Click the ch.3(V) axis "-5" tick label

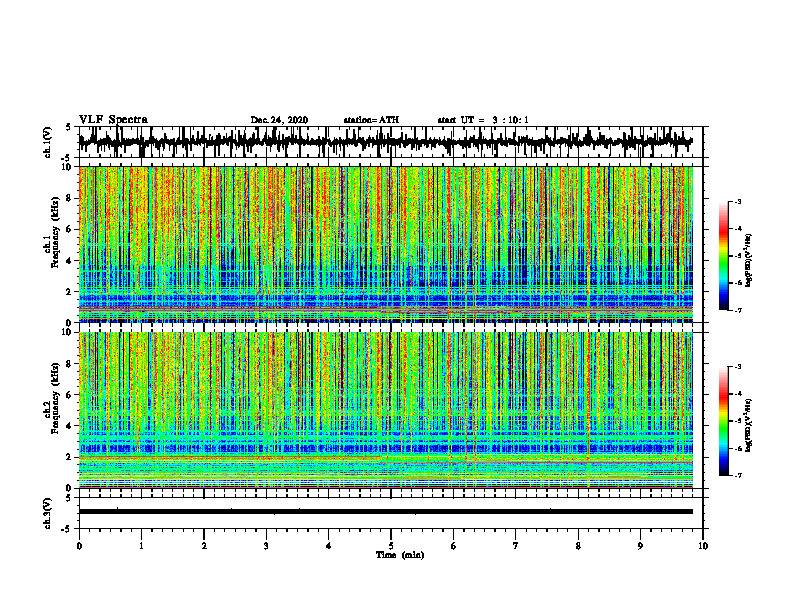click(x=68, y=529)
